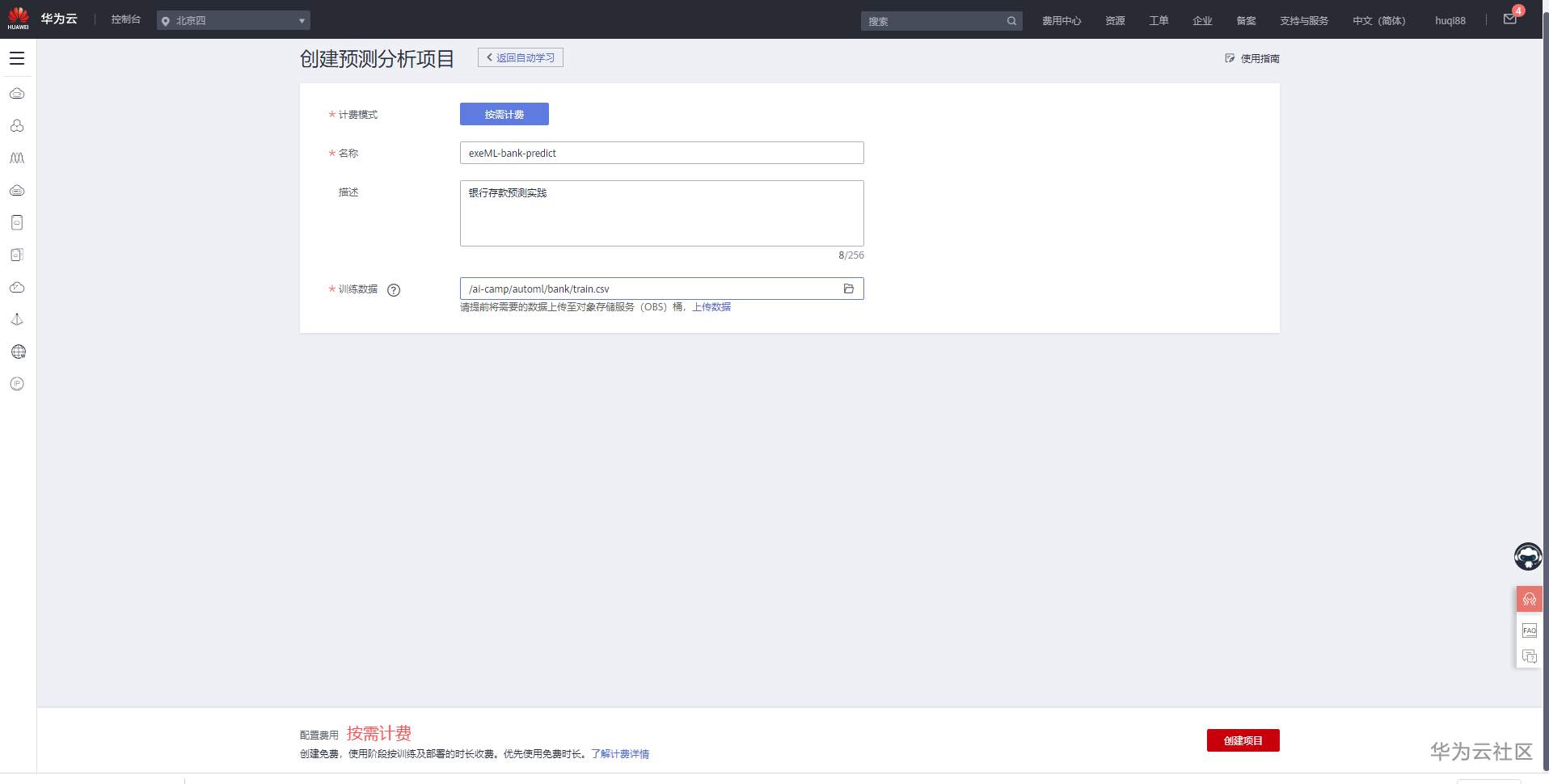The width and height of the screenshot is (1549, 784).
Task: Open the 了解计费详情 link
Action: [620, 754]
